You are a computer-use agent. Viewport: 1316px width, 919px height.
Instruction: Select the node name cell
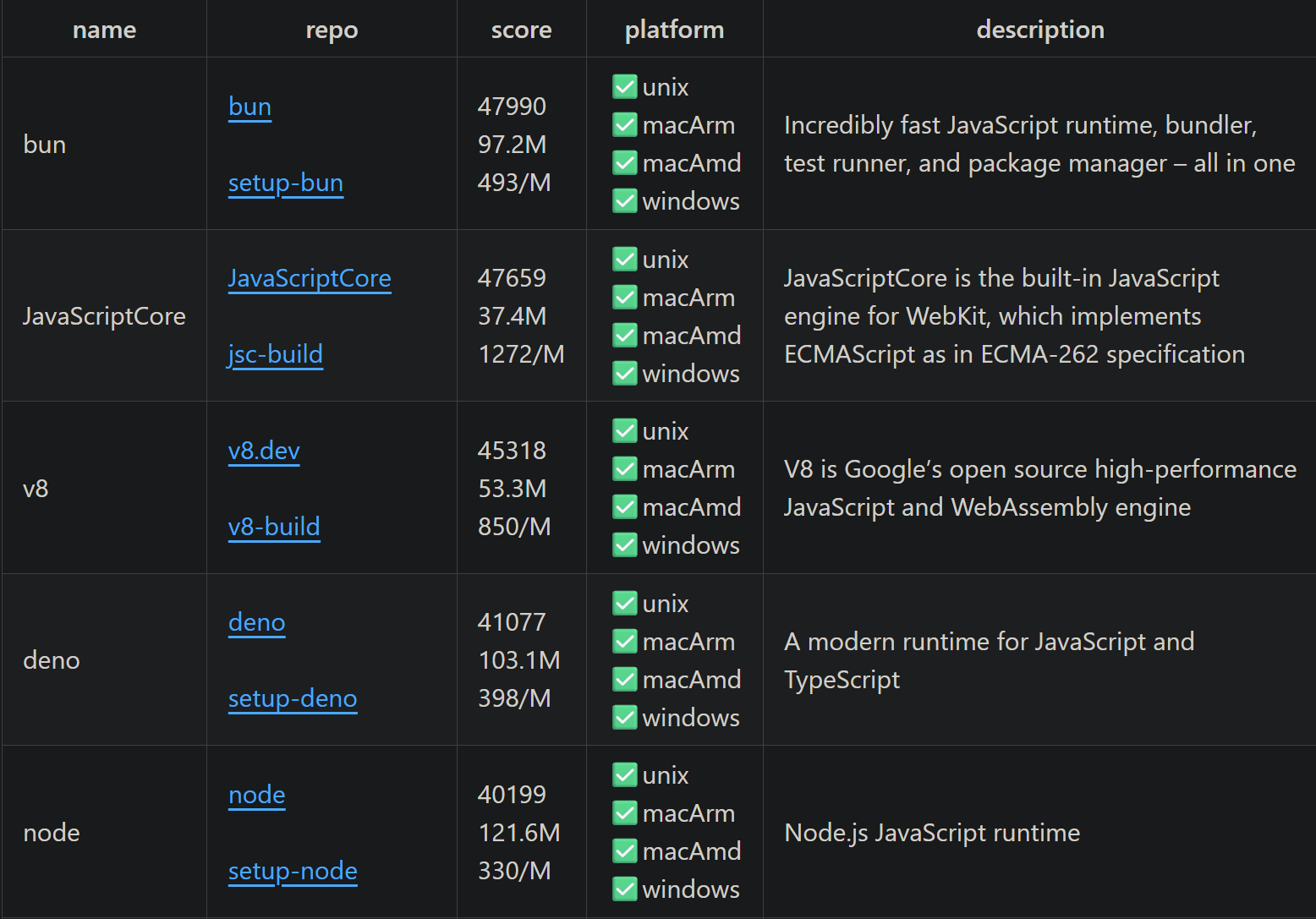point(104,832)
